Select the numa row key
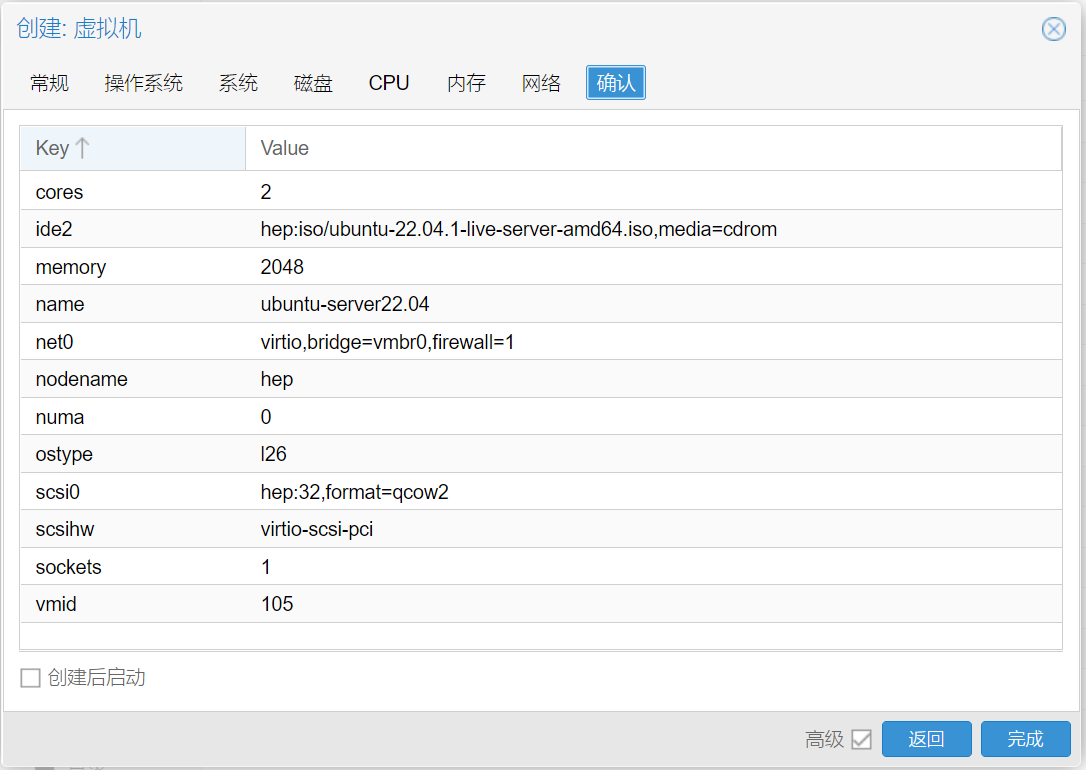Image resolution: width=1086 pixels, height=770 pixels. tap(60, 417)
